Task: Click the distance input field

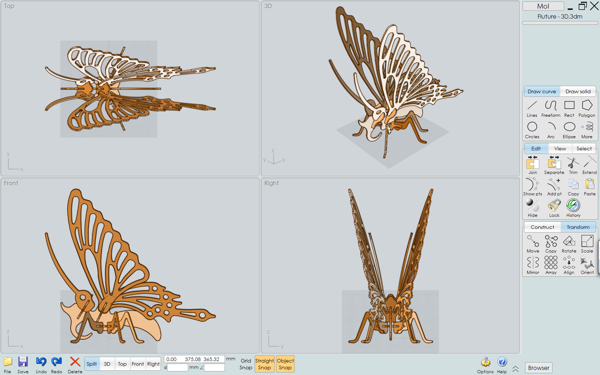Action: pos(178,367)
